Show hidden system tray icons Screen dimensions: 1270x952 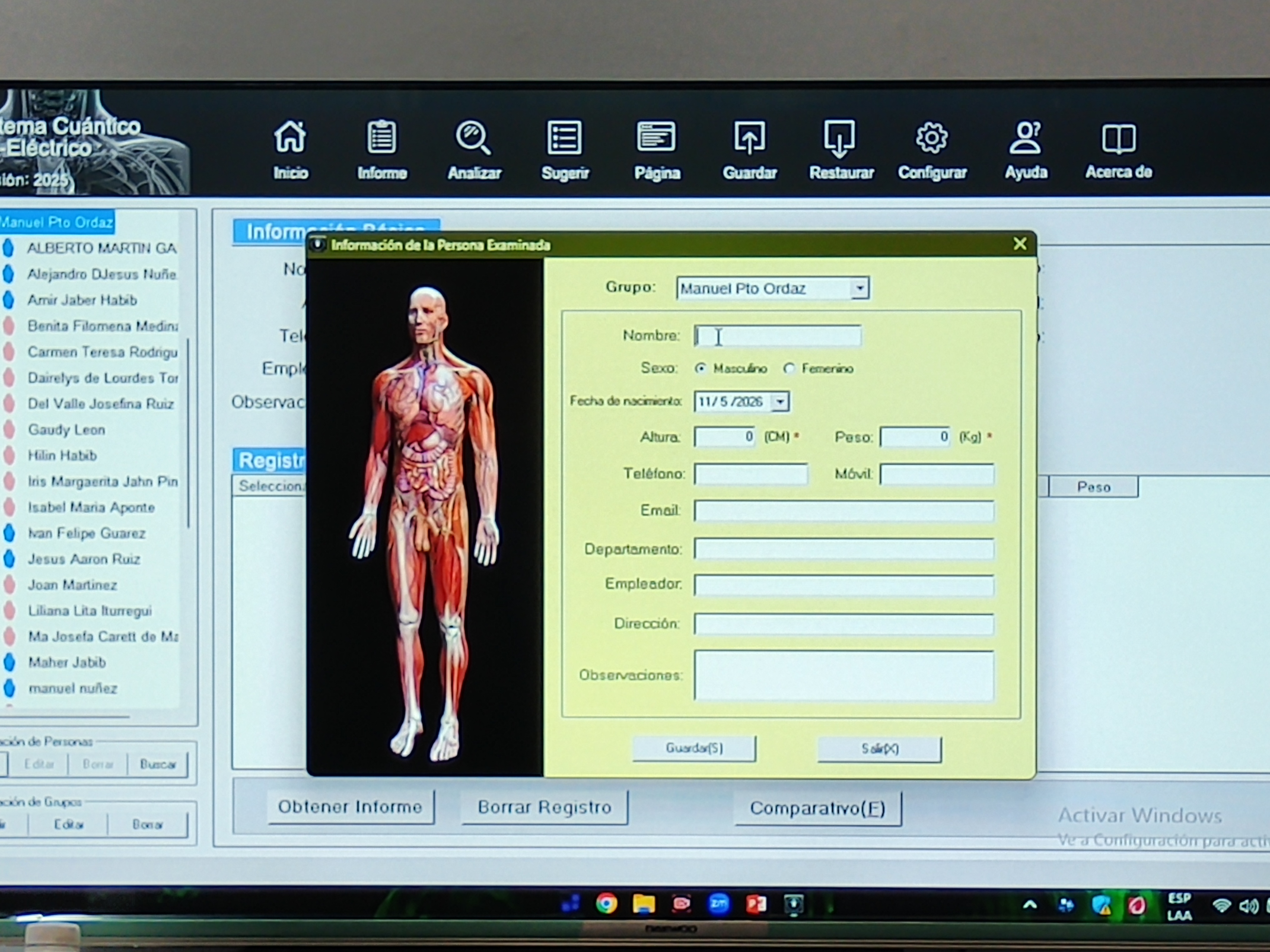tap(1030, 905)
